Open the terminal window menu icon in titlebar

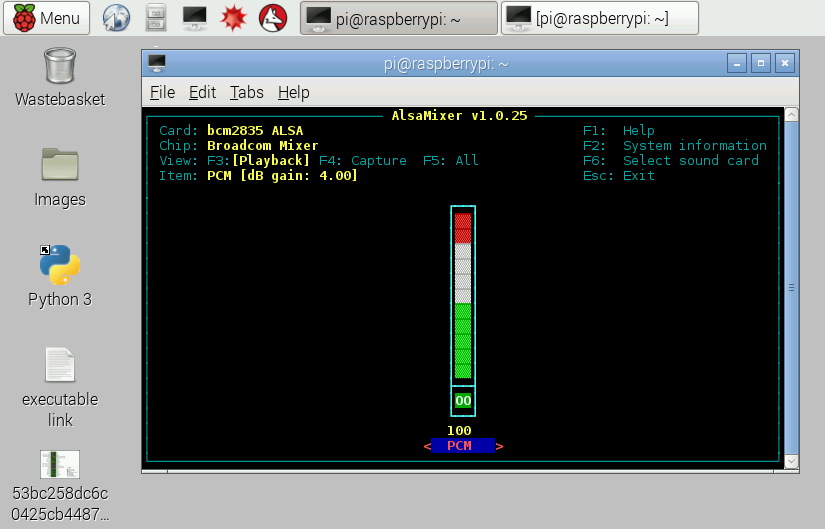[x=156, y=63]
